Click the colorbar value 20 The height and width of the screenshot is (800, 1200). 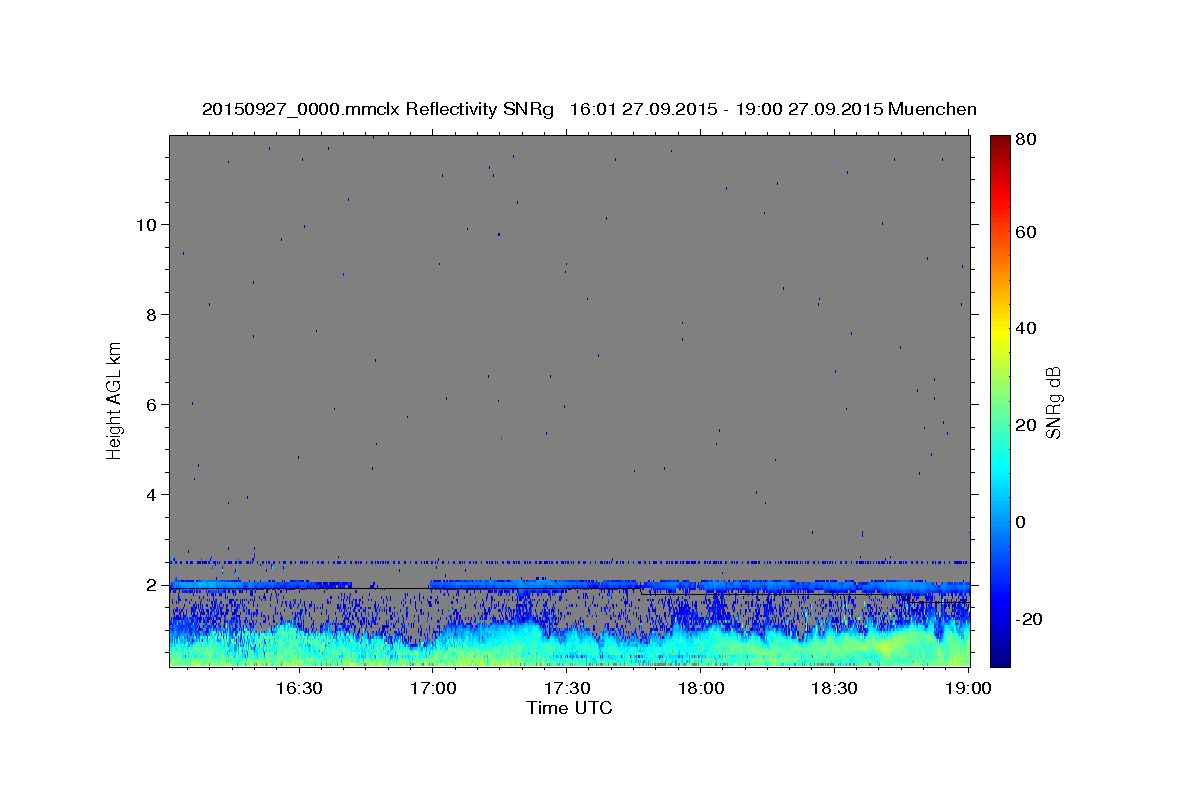click(1025, 425)
